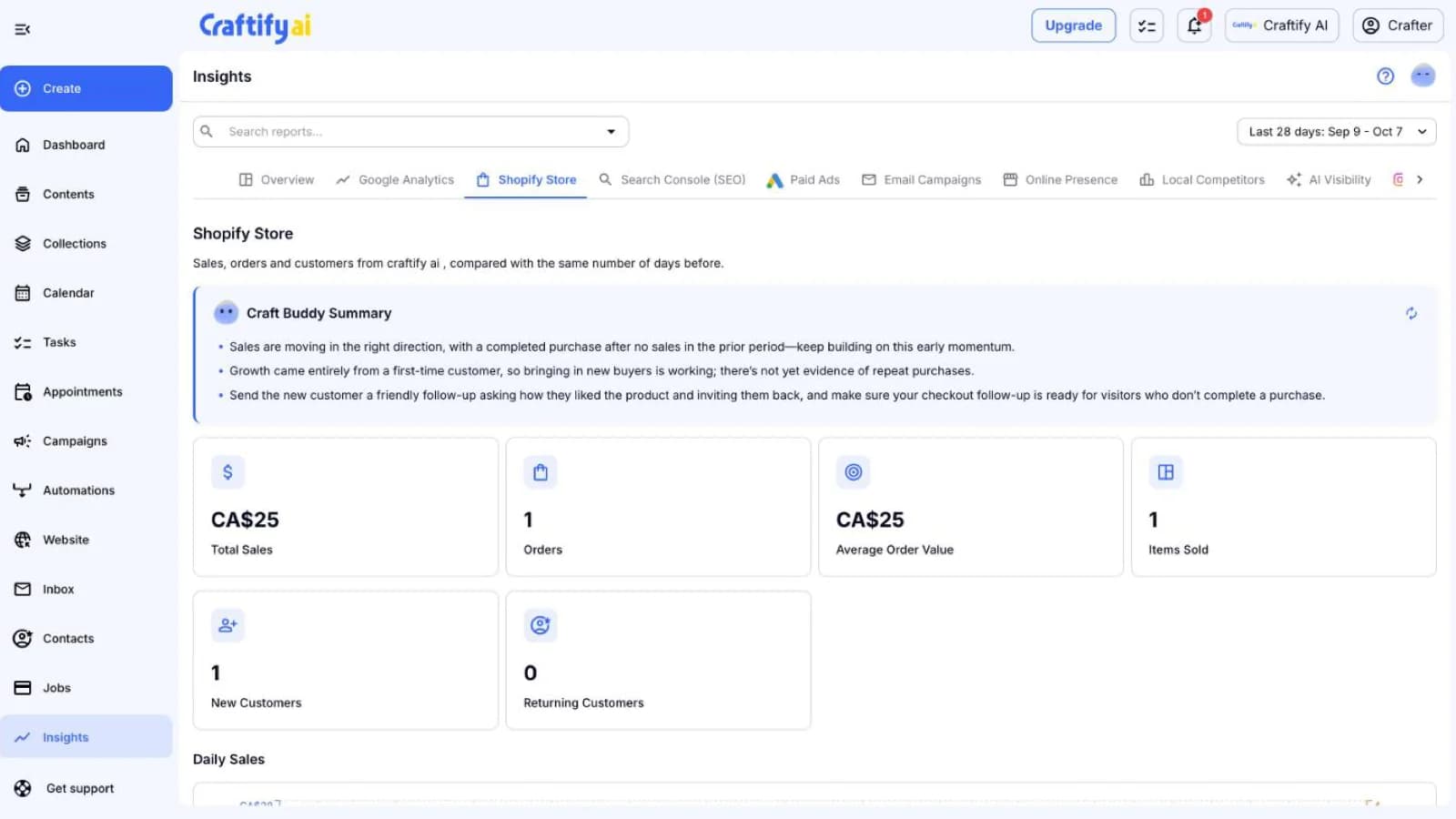Screen dimensions: 1456x819
Task: Open the Craftify AI workspace switcher
Action: click(x=1281, y=25)
